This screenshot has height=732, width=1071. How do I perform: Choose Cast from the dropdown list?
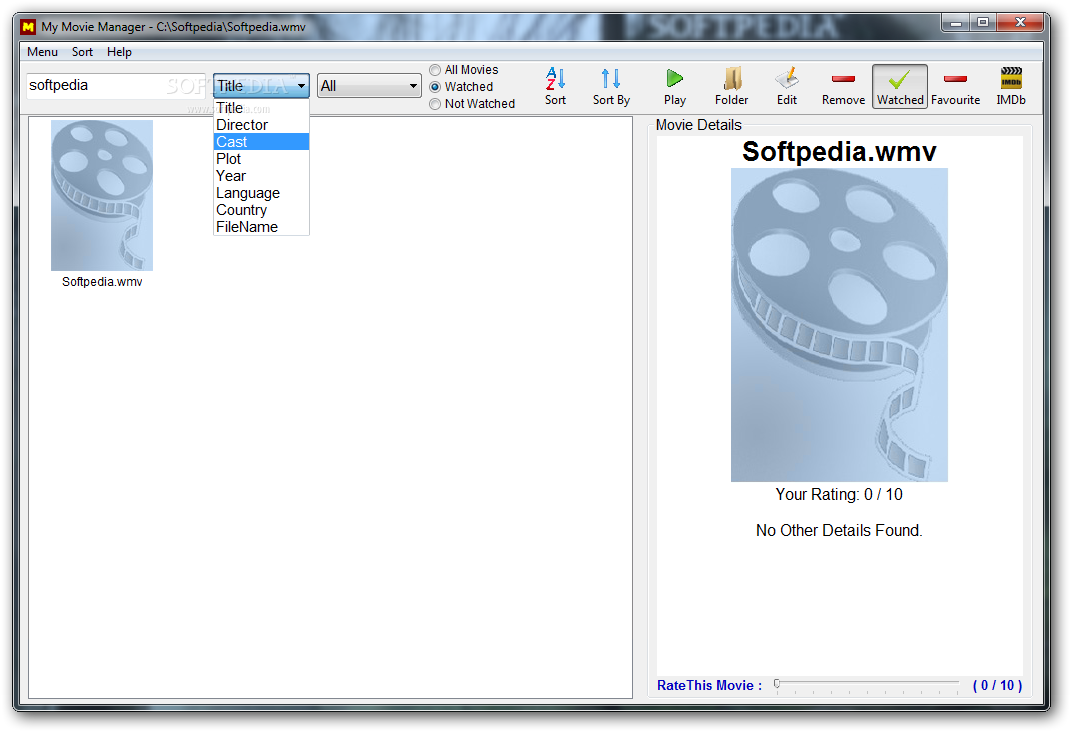click(x=261, y=142)
